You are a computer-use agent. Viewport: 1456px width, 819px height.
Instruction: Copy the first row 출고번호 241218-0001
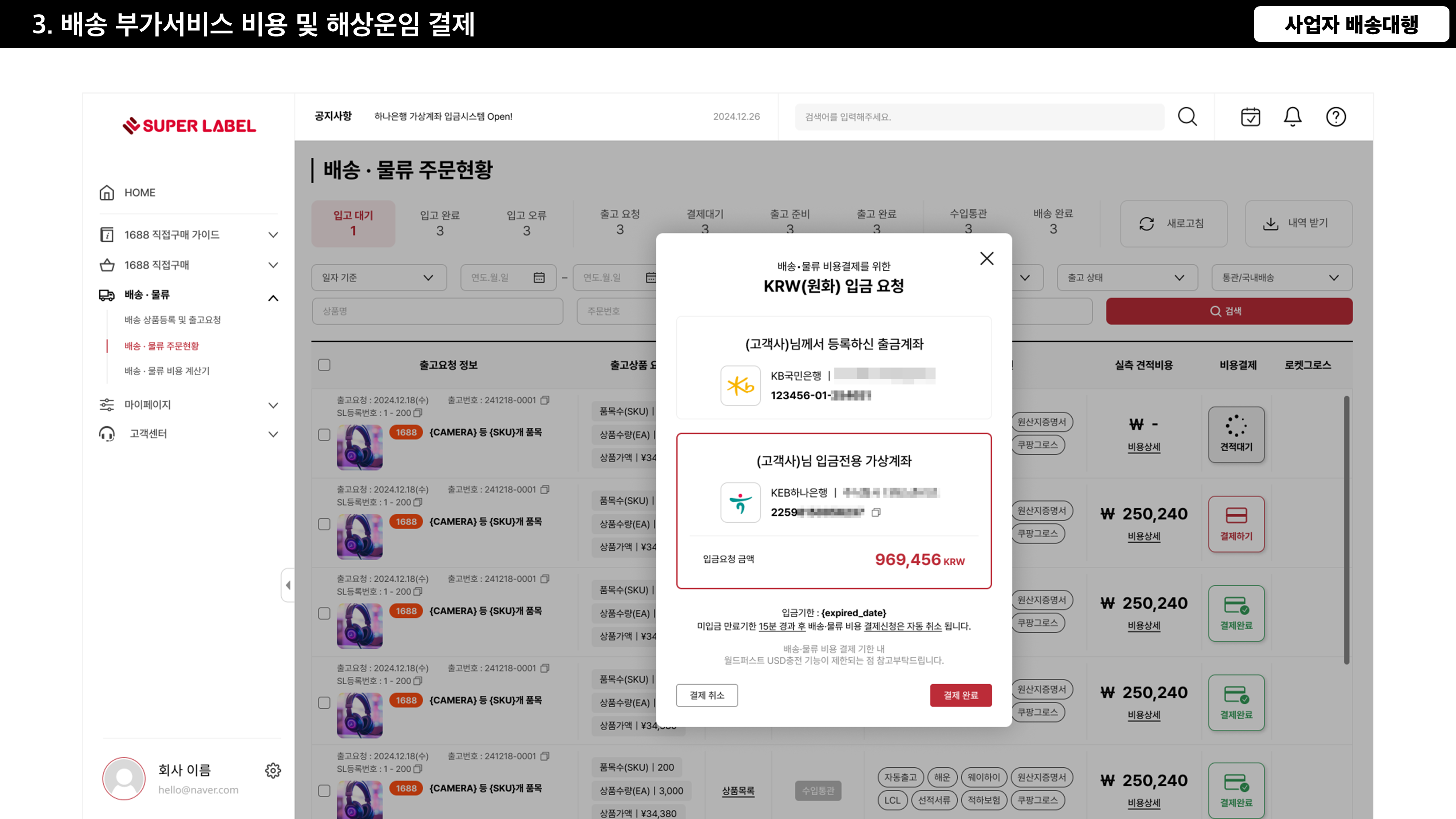[545, 400]
